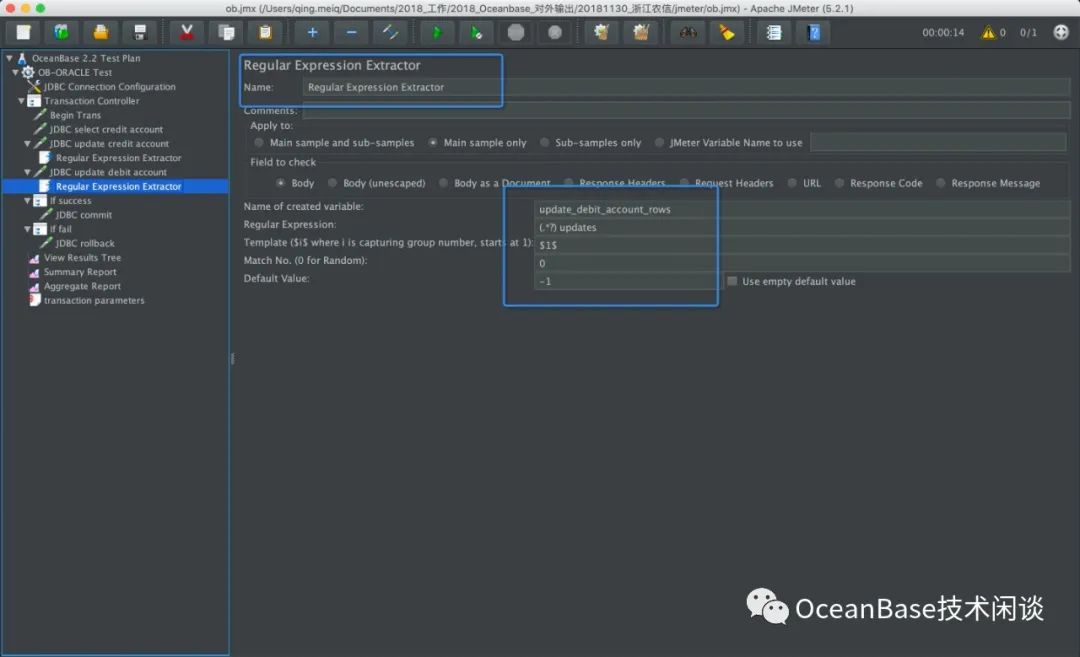Click the Stop test icon
This screenshot has height=657, width=1080.
point(516,32)
